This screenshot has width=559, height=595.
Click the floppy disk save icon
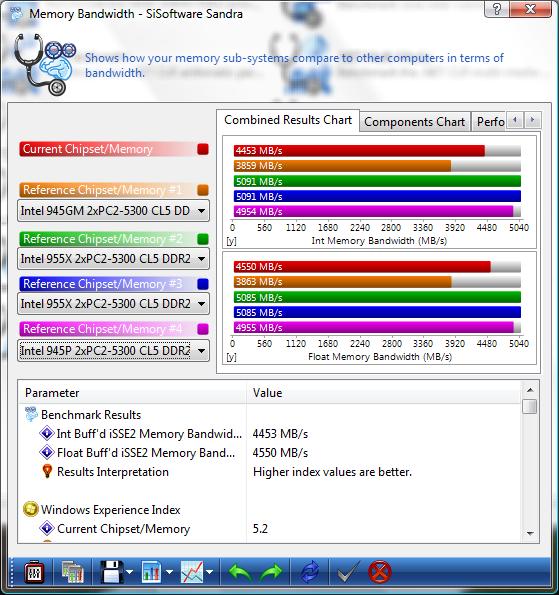(112, 572)
